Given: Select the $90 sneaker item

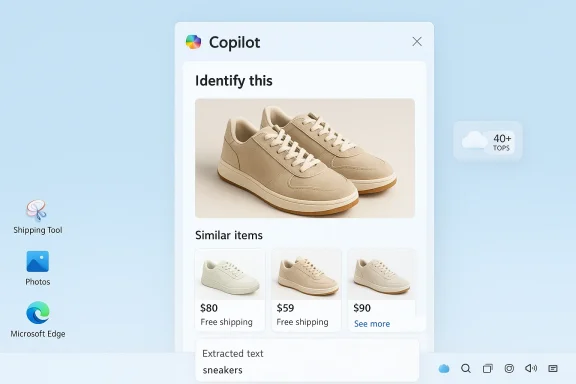Looking at the screenshot, I should tap(382, 290).
